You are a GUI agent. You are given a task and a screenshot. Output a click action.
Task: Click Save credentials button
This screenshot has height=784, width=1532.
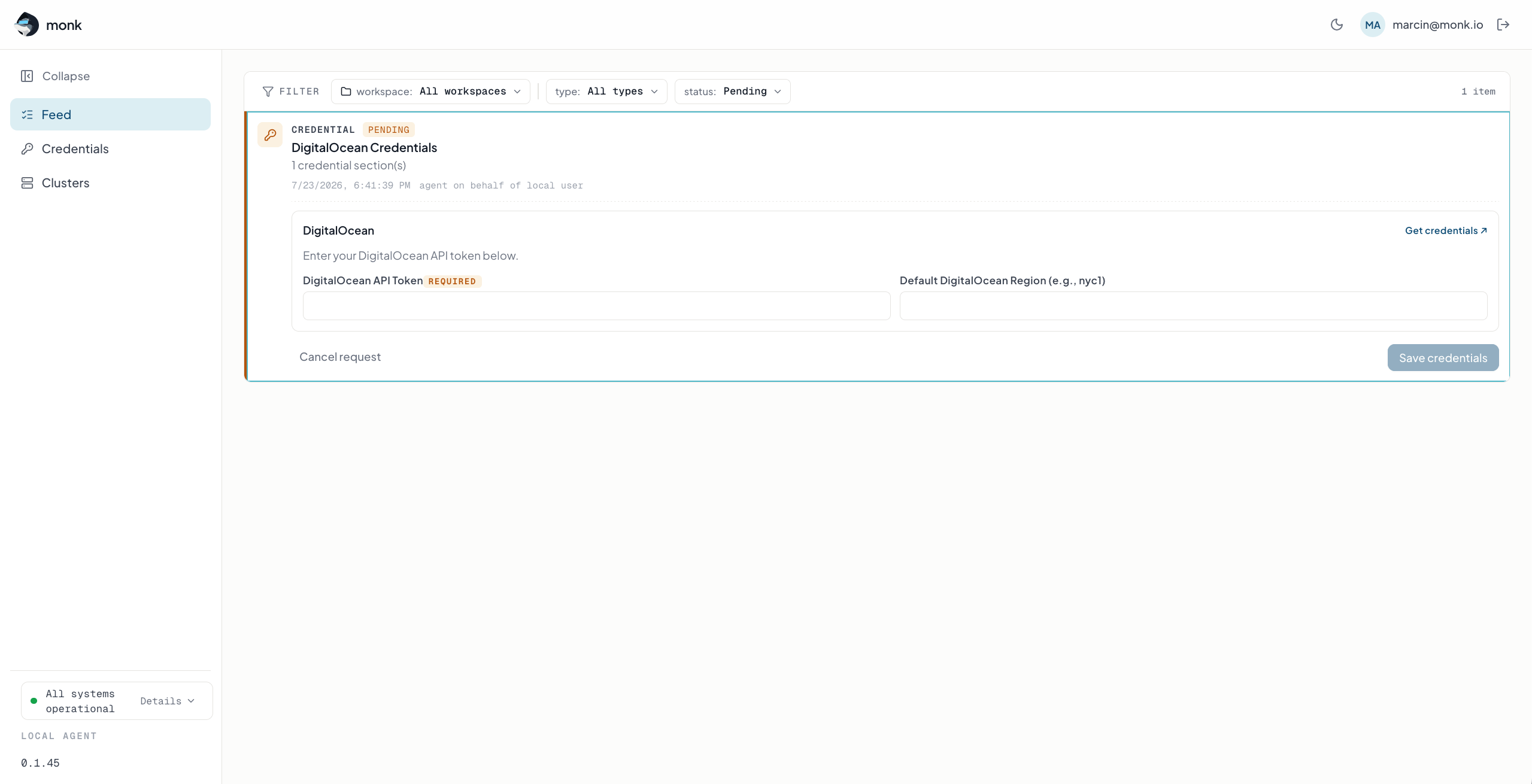coord(1443,358)
